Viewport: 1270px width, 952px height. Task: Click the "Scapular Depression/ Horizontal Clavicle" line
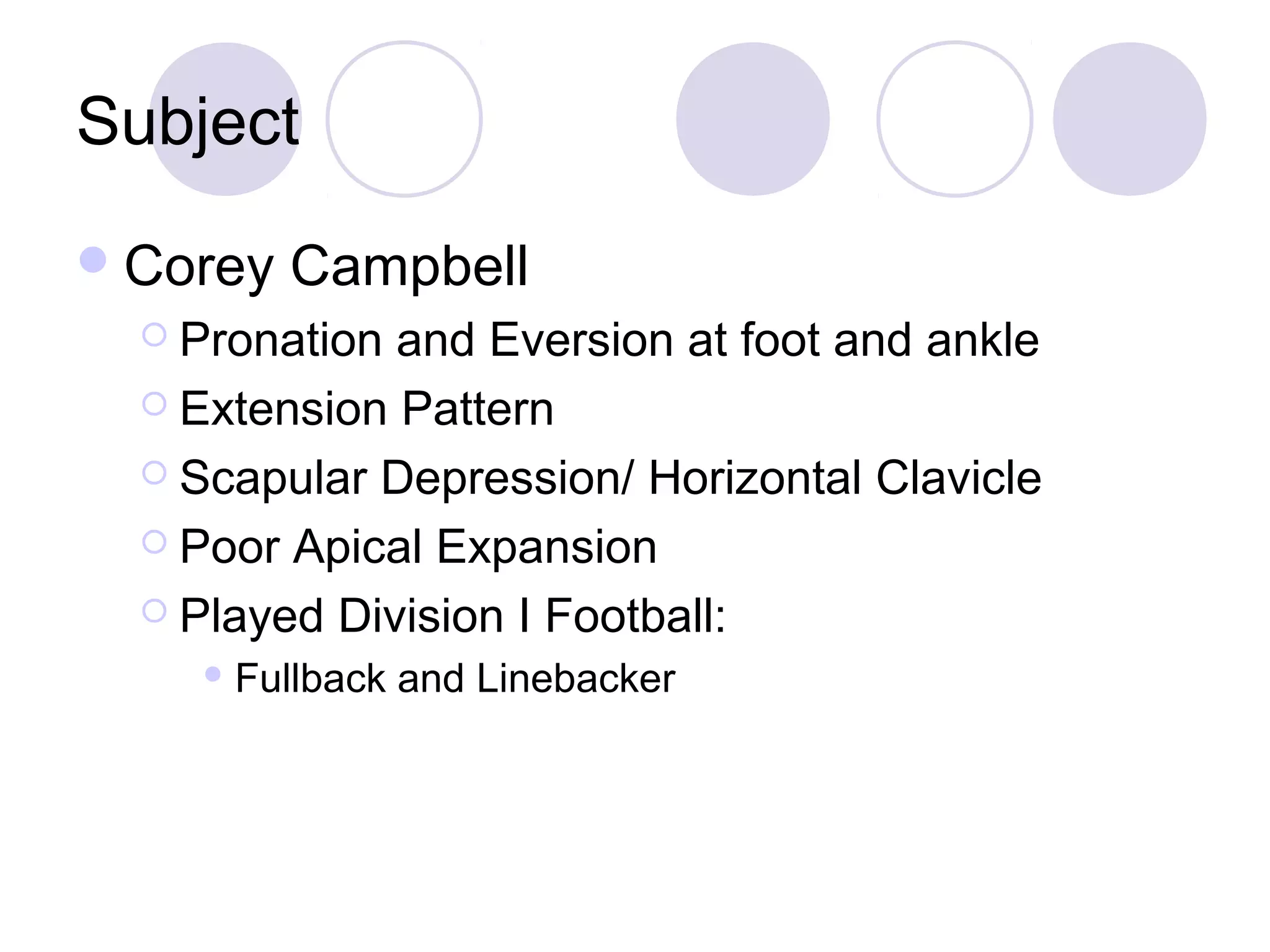pos(610,478)
